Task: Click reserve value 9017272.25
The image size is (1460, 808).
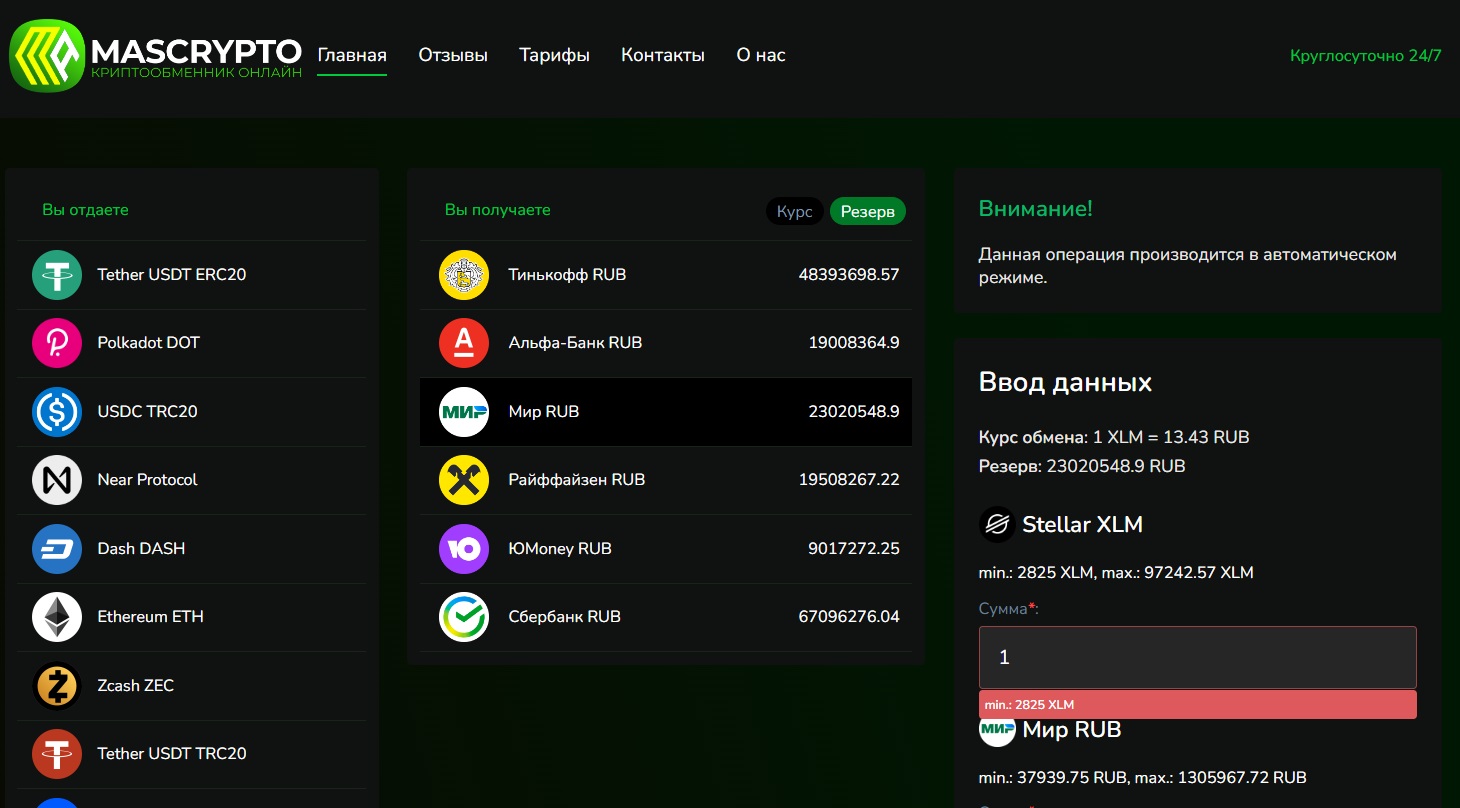Action: [x=854, y=549]
